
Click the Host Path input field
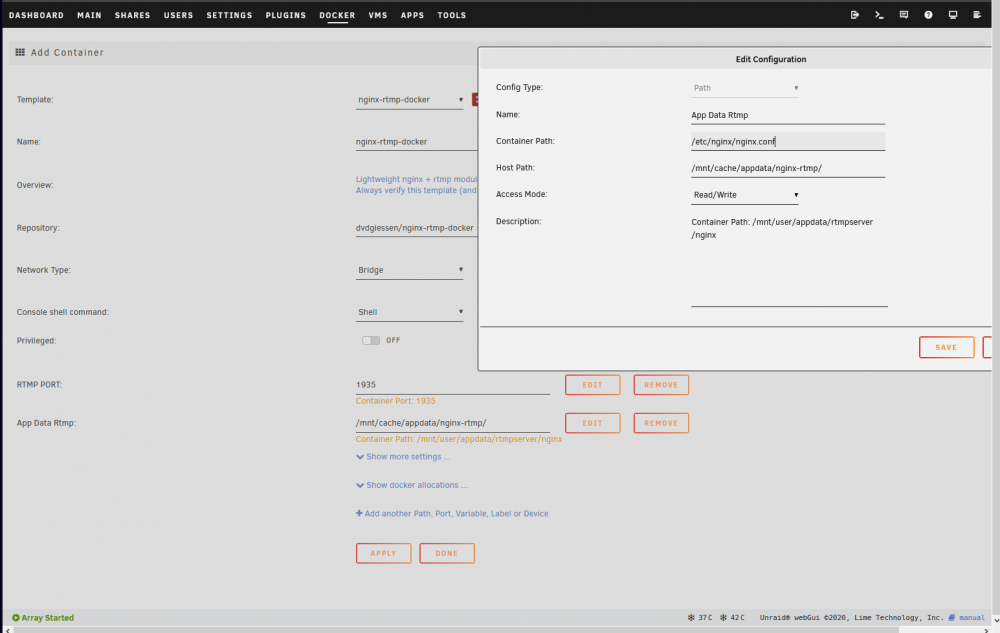[788, 168]
